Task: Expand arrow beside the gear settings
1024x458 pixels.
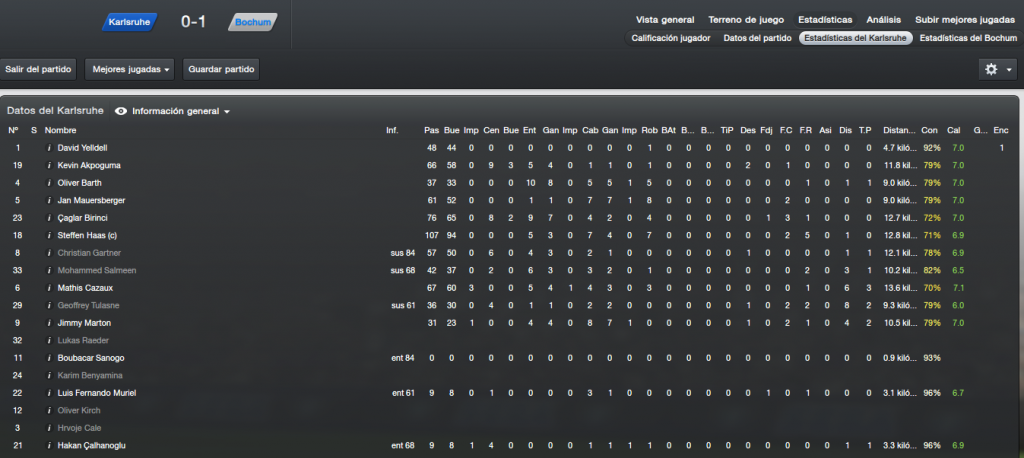Action: [1009, 69]
